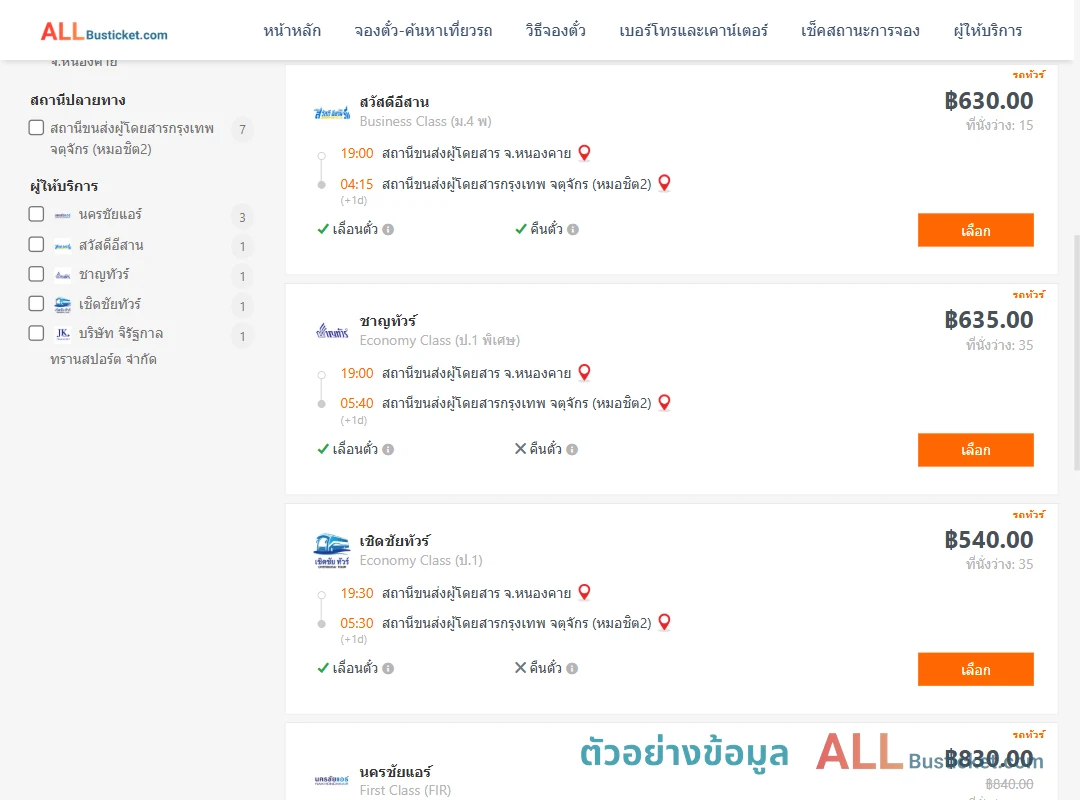Screen dimensions: 1080x800
Task: Click the นครชัยแอร์ operator name on card
Action: [395, 772]
